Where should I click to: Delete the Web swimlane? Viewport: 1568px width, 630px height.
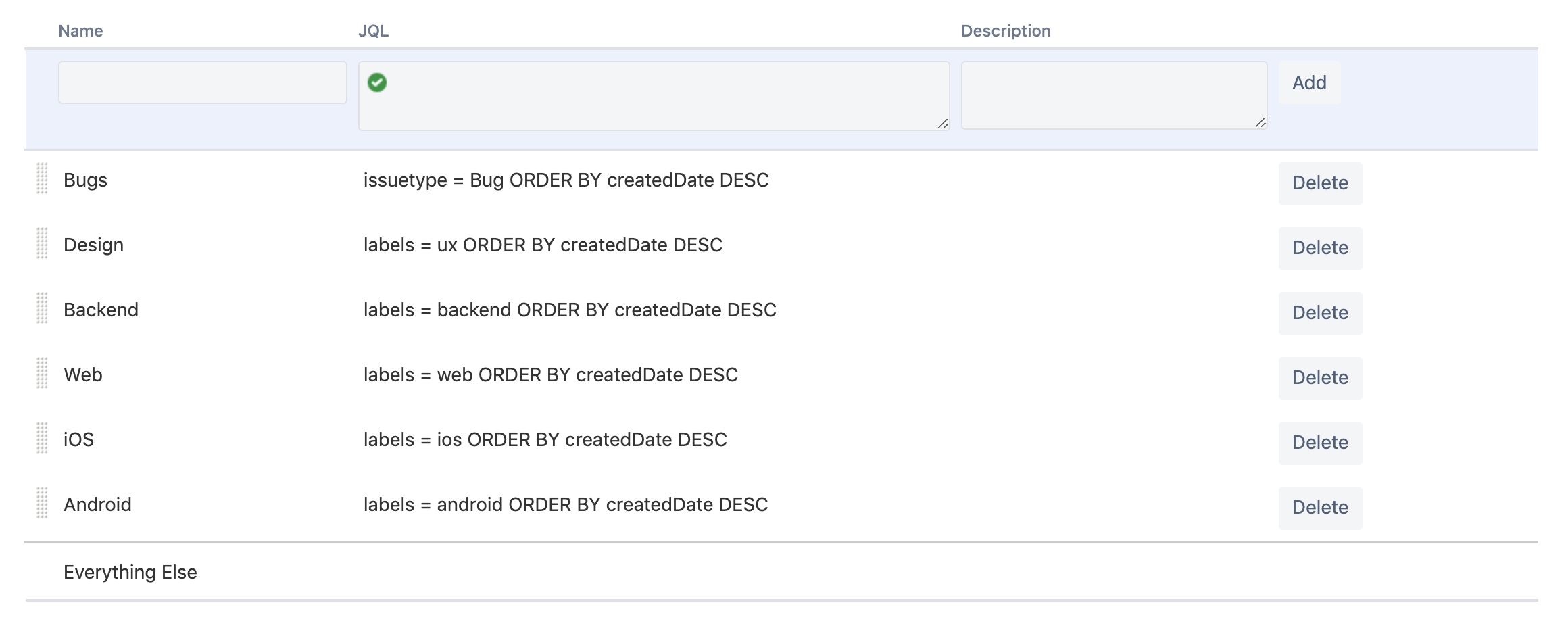[x=1320, y=378]
